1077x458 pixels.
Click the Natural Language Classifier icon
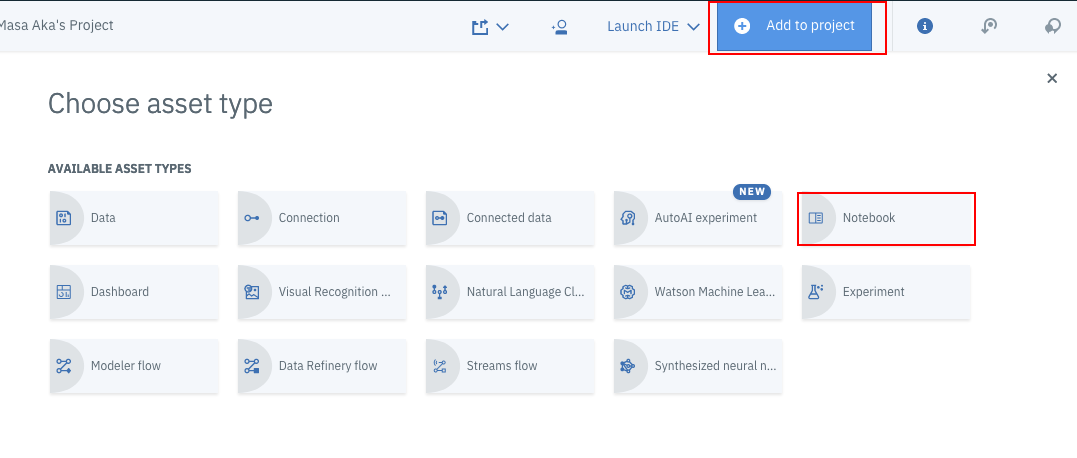440,292
